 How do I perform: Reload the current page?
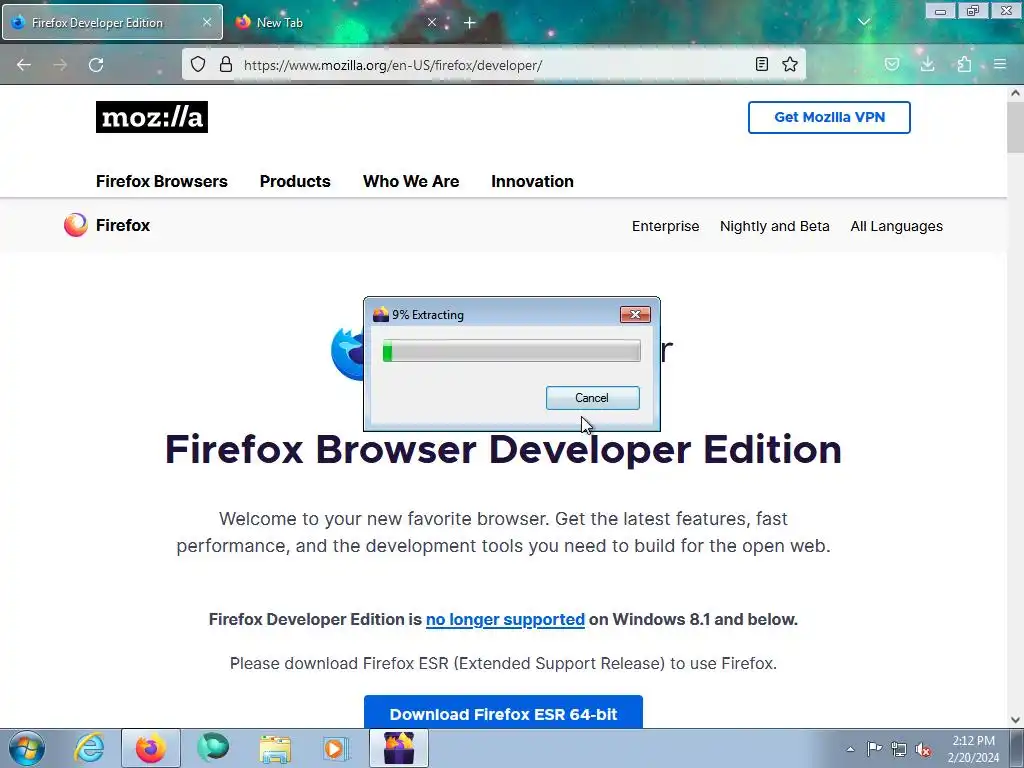click(96, 65)
